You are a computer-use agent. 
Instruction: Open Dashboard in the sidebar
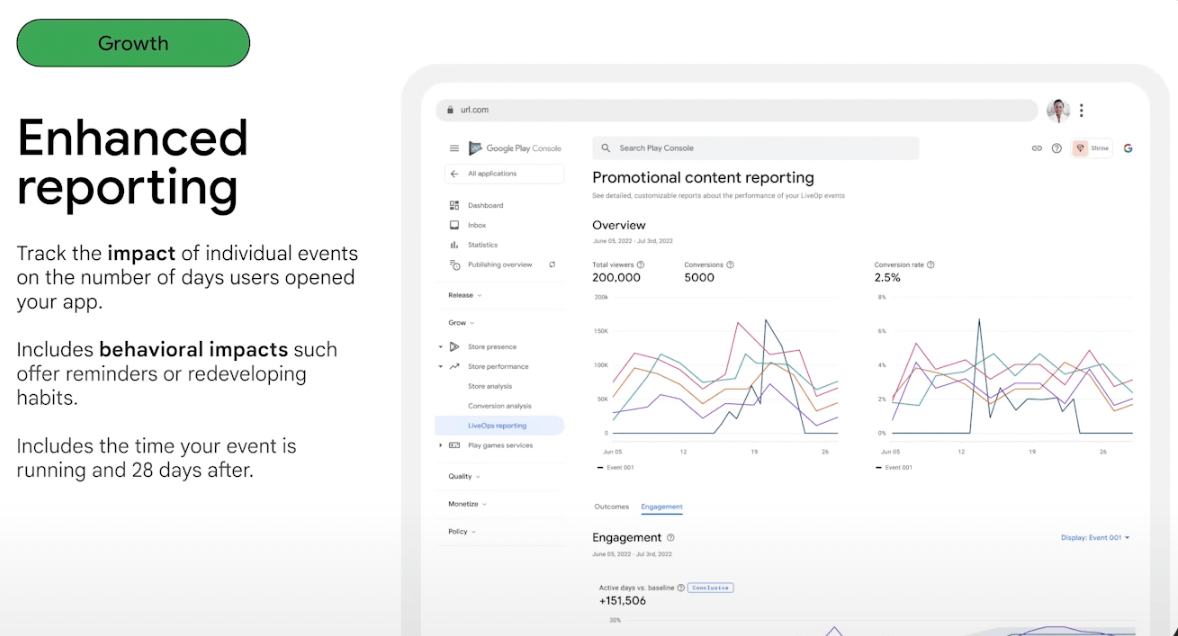[x=485, y=205]
